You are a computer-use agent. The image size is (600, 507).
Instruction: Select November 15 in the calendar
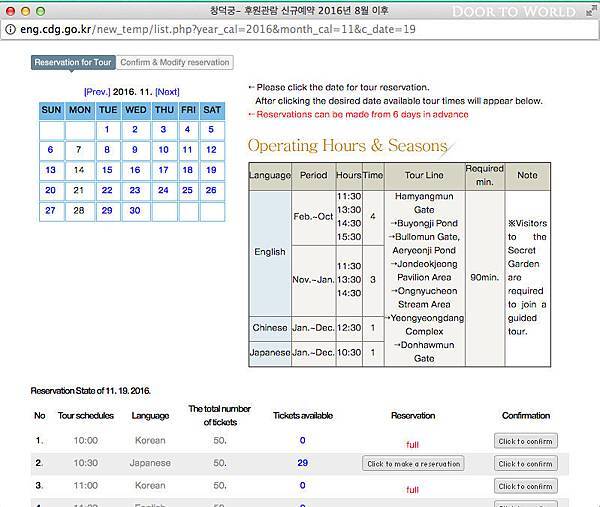(107, 170)
